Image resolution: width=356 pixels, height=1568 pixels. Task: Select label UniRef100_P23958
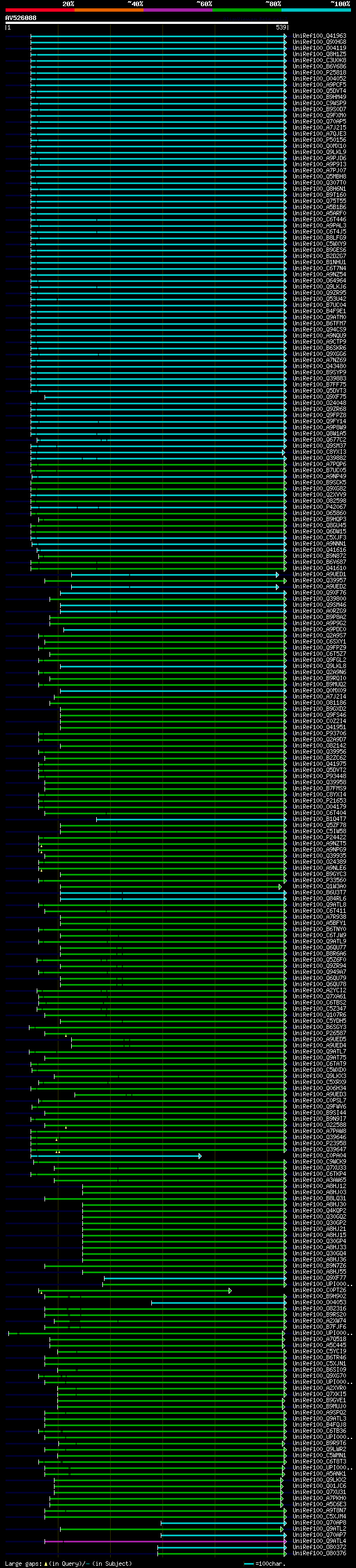[319, 1143]
